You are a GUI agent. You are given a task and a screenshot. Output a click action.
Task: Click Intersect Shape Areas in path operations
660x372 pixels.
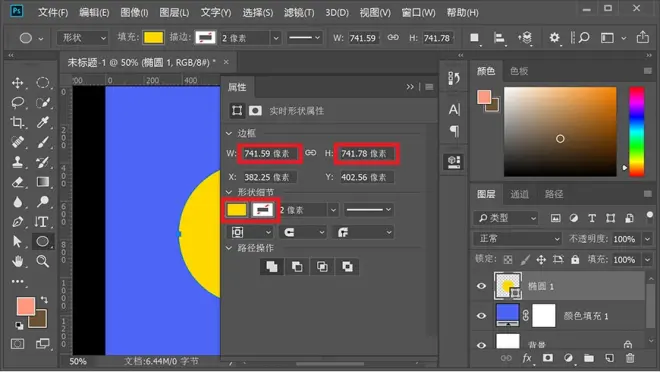coord(322,266)
